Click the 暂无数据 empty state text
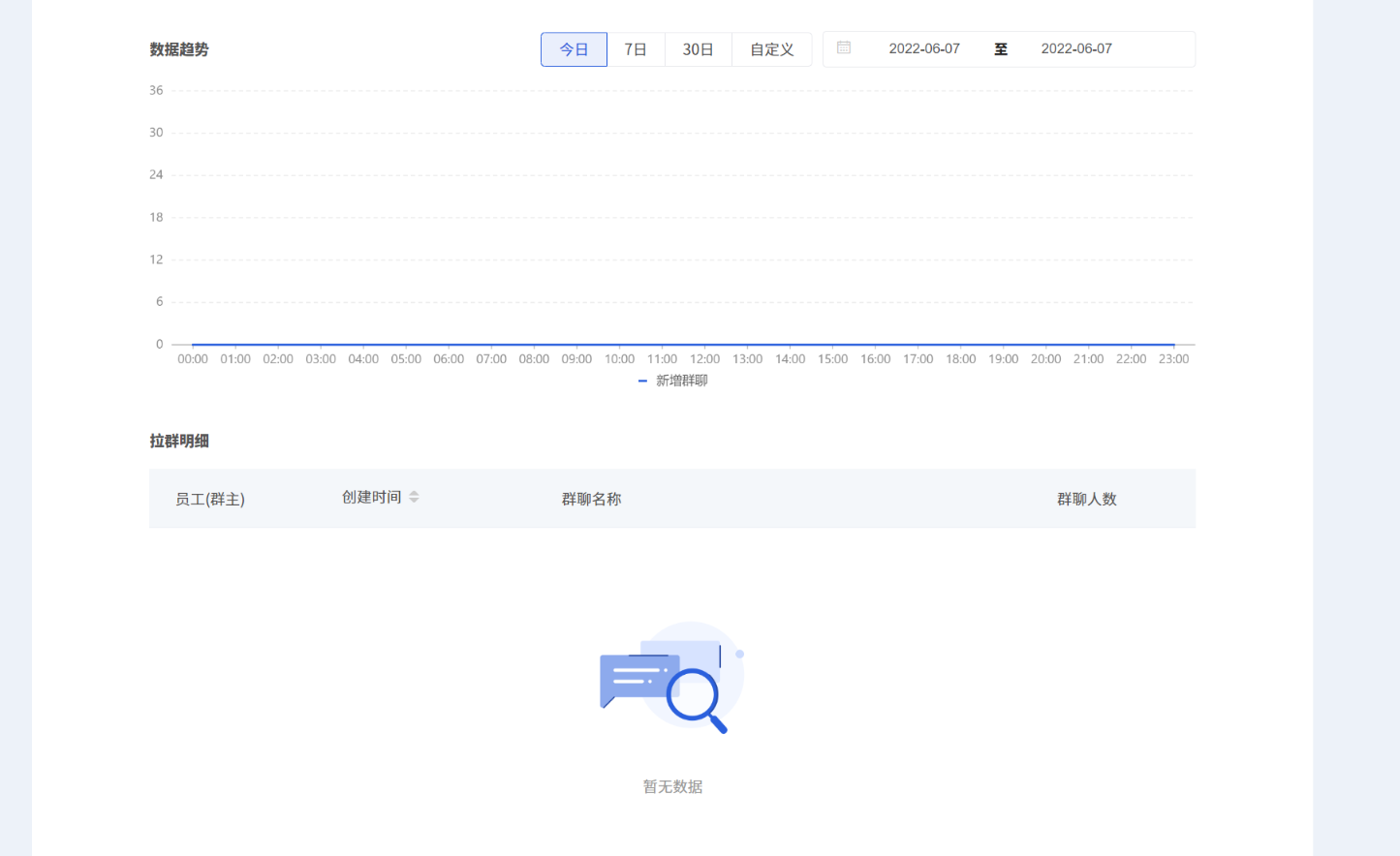This screenshot has height=856, width=1400. tap(672, 786)
